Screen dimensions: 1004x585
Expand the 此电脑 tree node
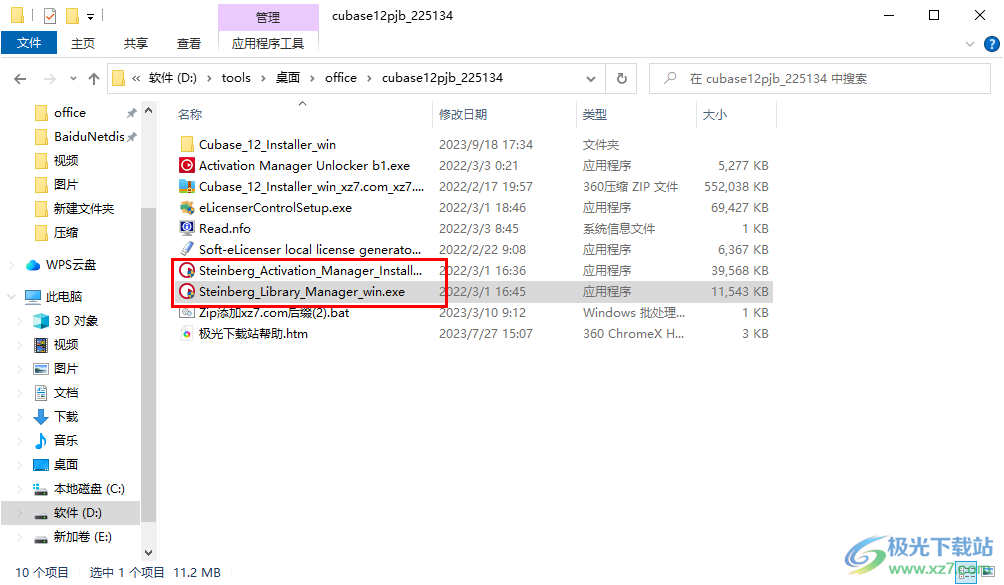(12, 296)
